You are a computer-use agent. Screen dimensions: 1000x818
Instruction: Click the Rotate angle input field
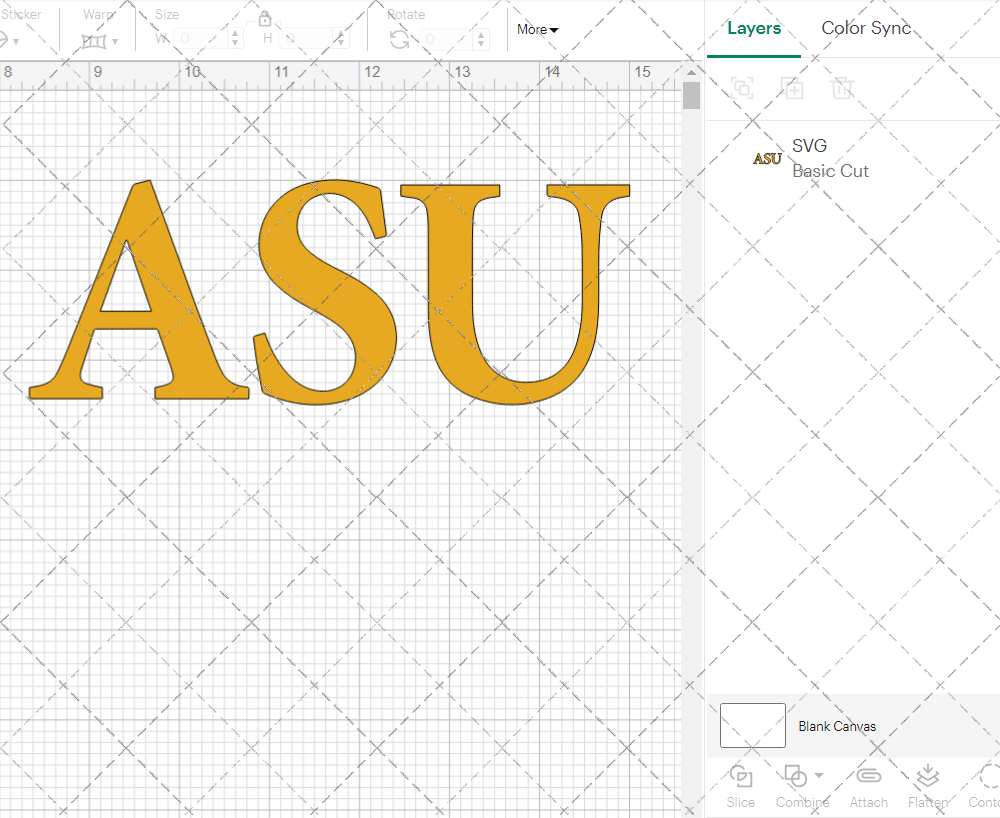pyautogui.click(x=446, y=40)
